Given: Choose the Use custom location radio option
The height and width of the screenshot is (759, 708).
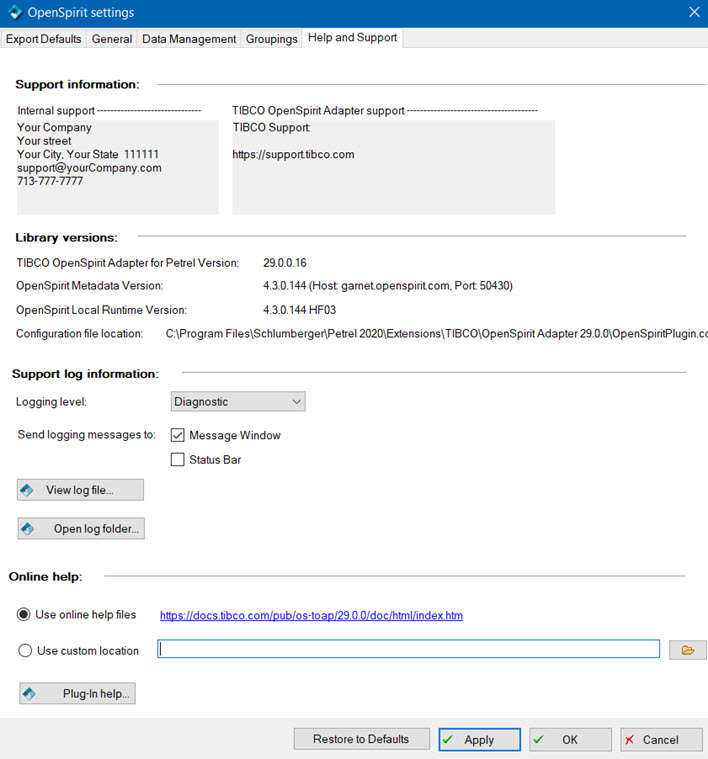Looking at the screenshot, I should (25, 651).
